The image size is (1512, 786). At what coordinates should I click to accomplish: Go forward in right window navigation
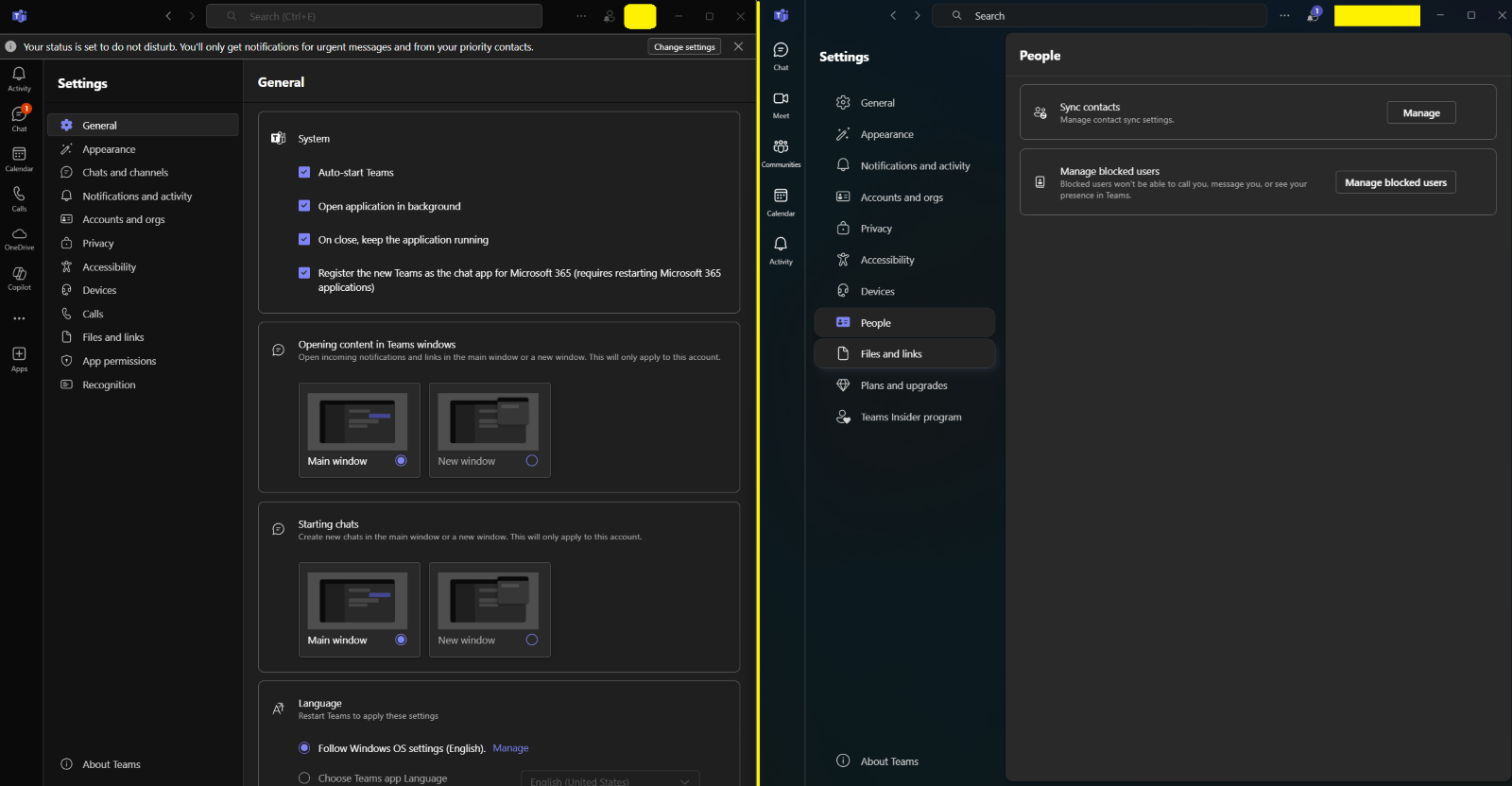pyautogui.click(x=917, y=16)
